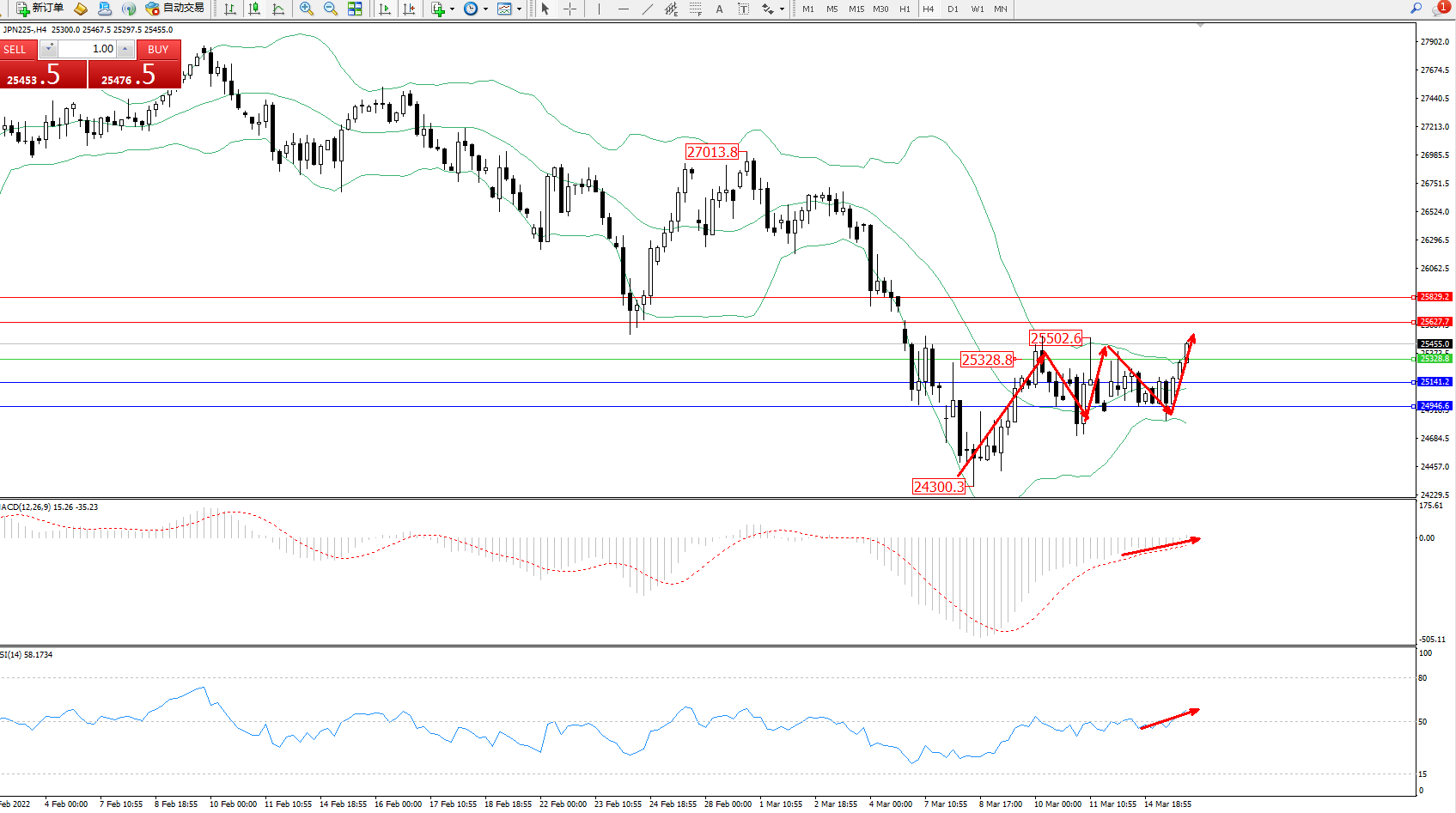The height and width of the screenshot is (813, 1456).
Task: Select the draw trendline tool
Action: (x=647, y=9)
